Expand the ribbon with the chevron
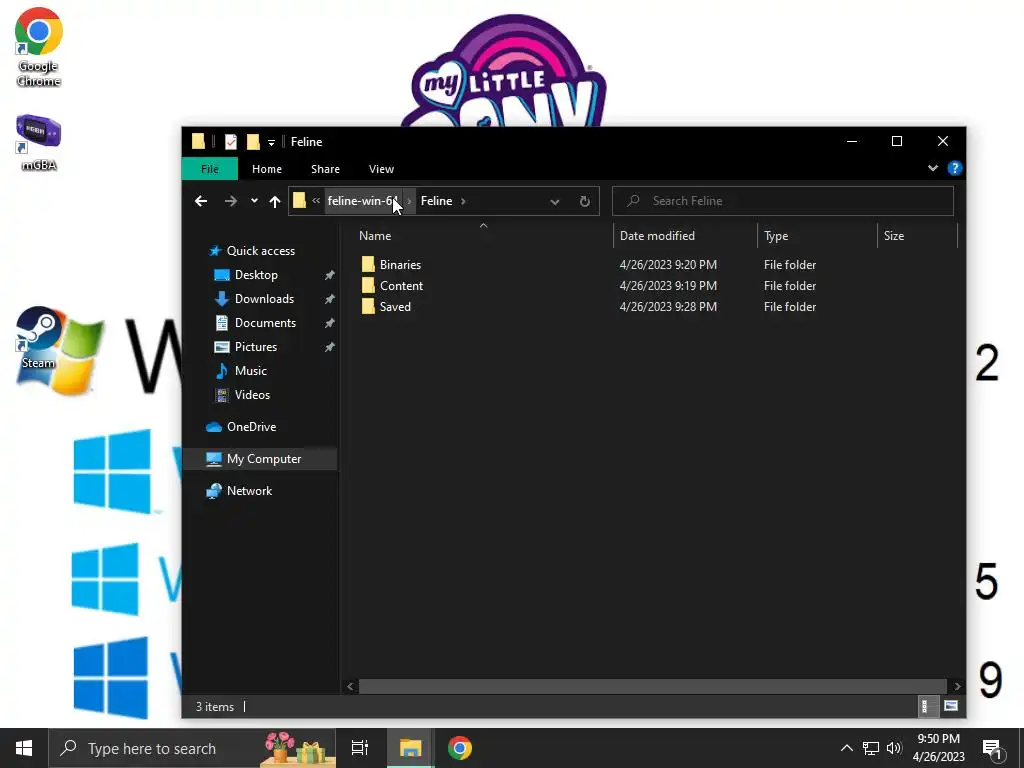The image size is (1024, 768). pyautogui.click(x=933, y=168)
